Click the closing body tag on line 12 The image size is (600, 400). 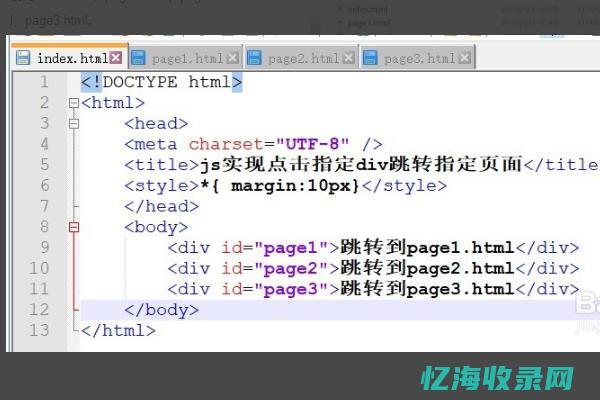(161, 310)
